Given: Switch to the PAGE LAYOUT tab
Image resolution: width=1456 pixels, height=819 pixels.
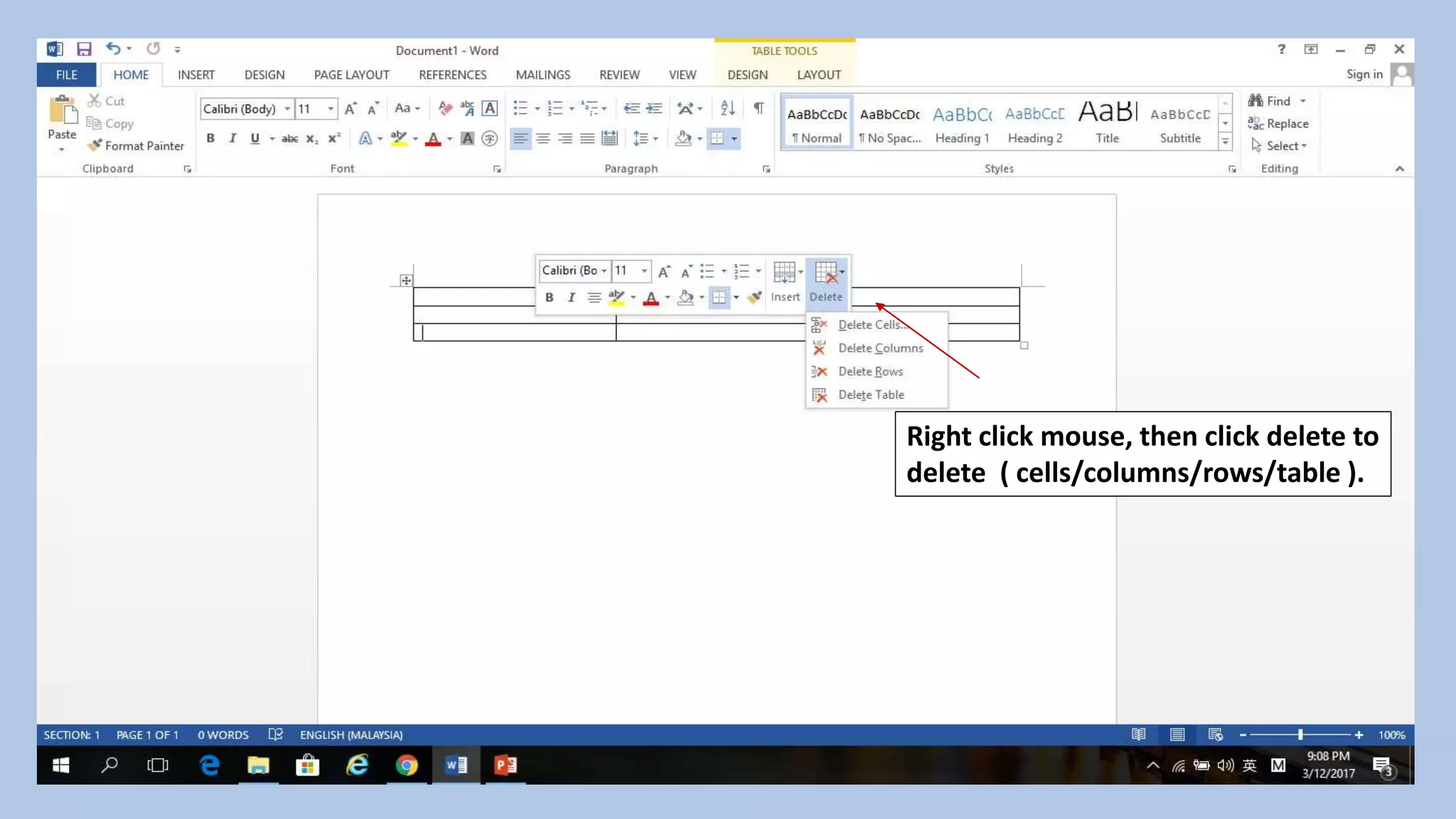Looking at the screenshot, I should [352, 75].
